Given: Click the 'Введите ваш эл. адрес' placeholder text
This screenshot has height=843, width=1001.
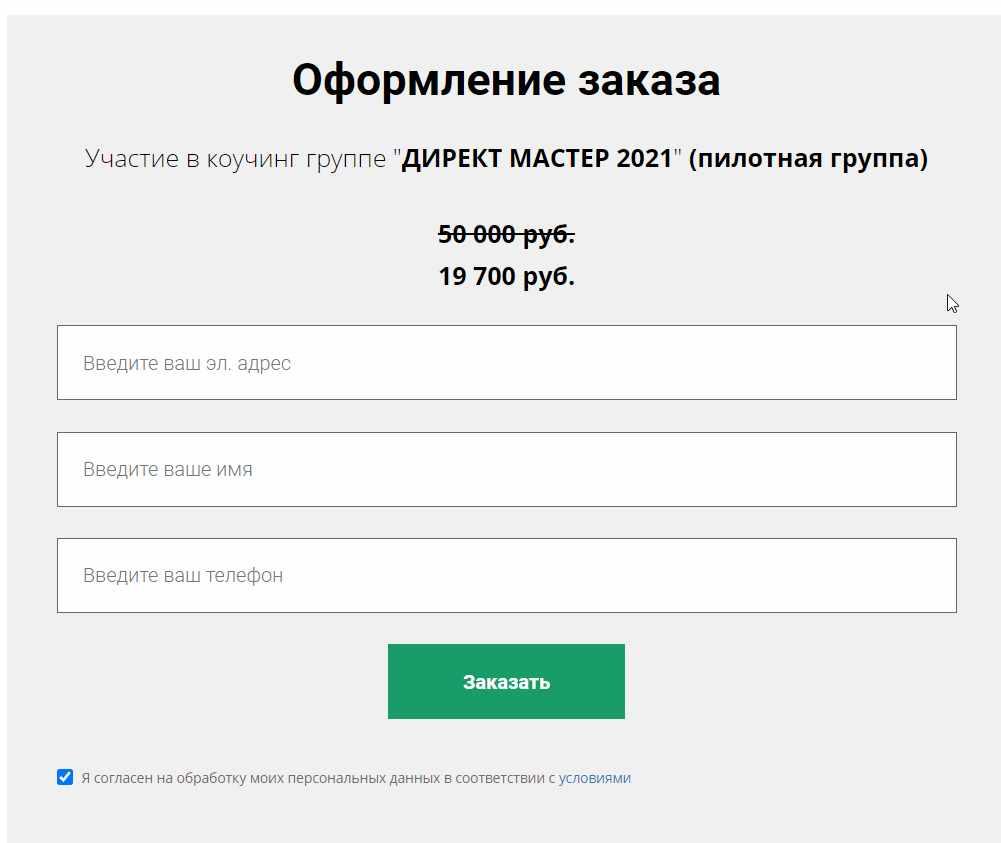Looking at the screenshot, I should pos(187,363).
